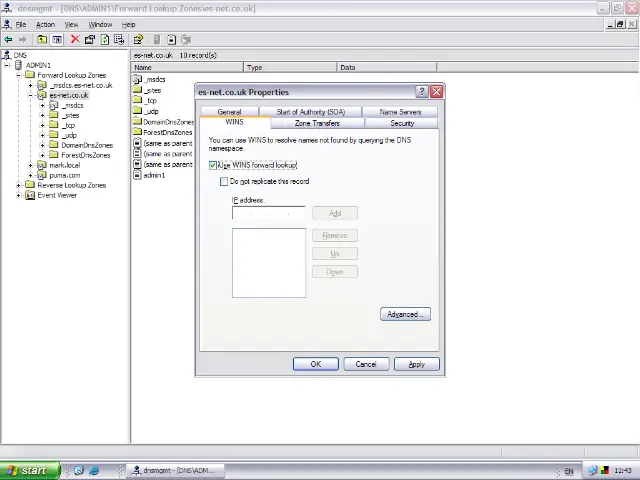Click the _msdcs folder icon in list

click(138, 80)
